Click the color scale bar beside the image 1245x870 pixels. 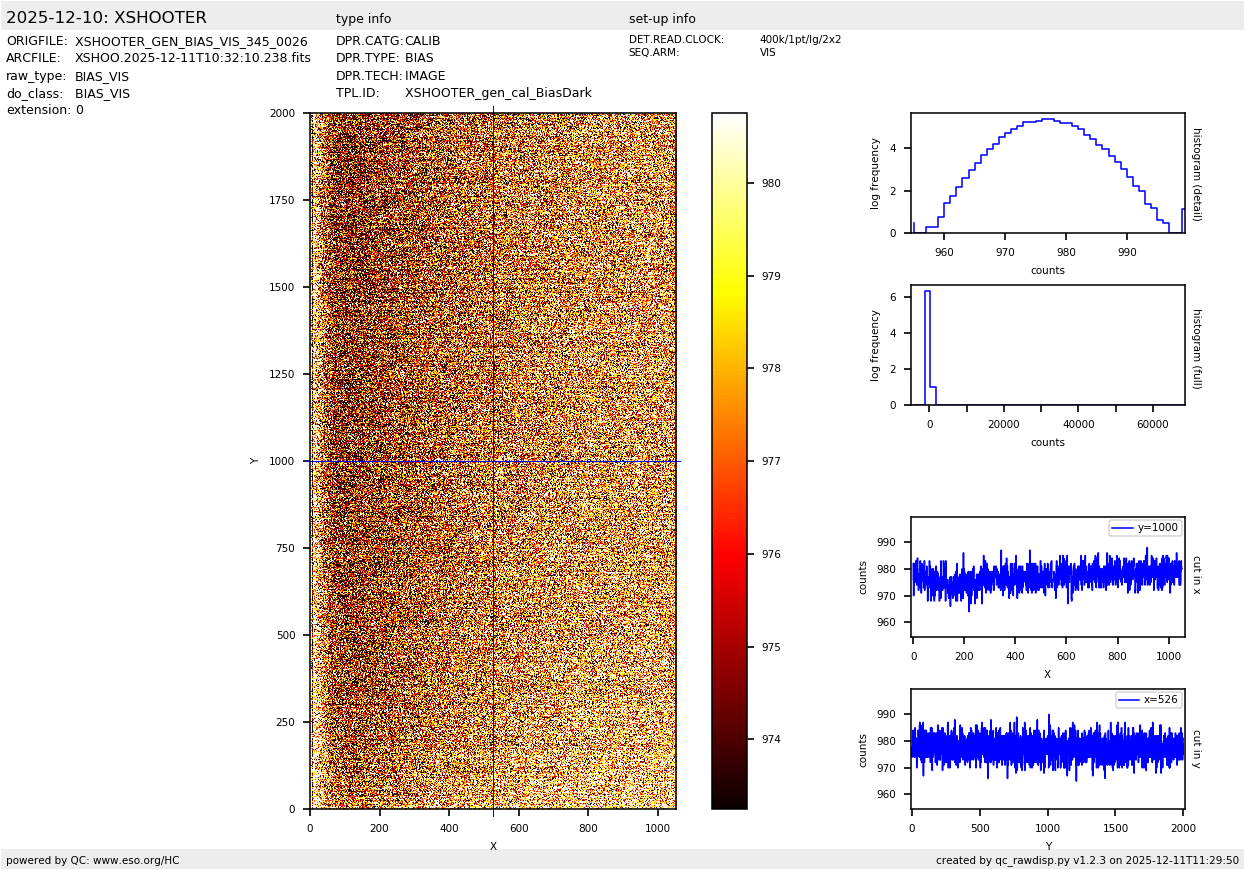pyautogui.click(x=729, y=460)
